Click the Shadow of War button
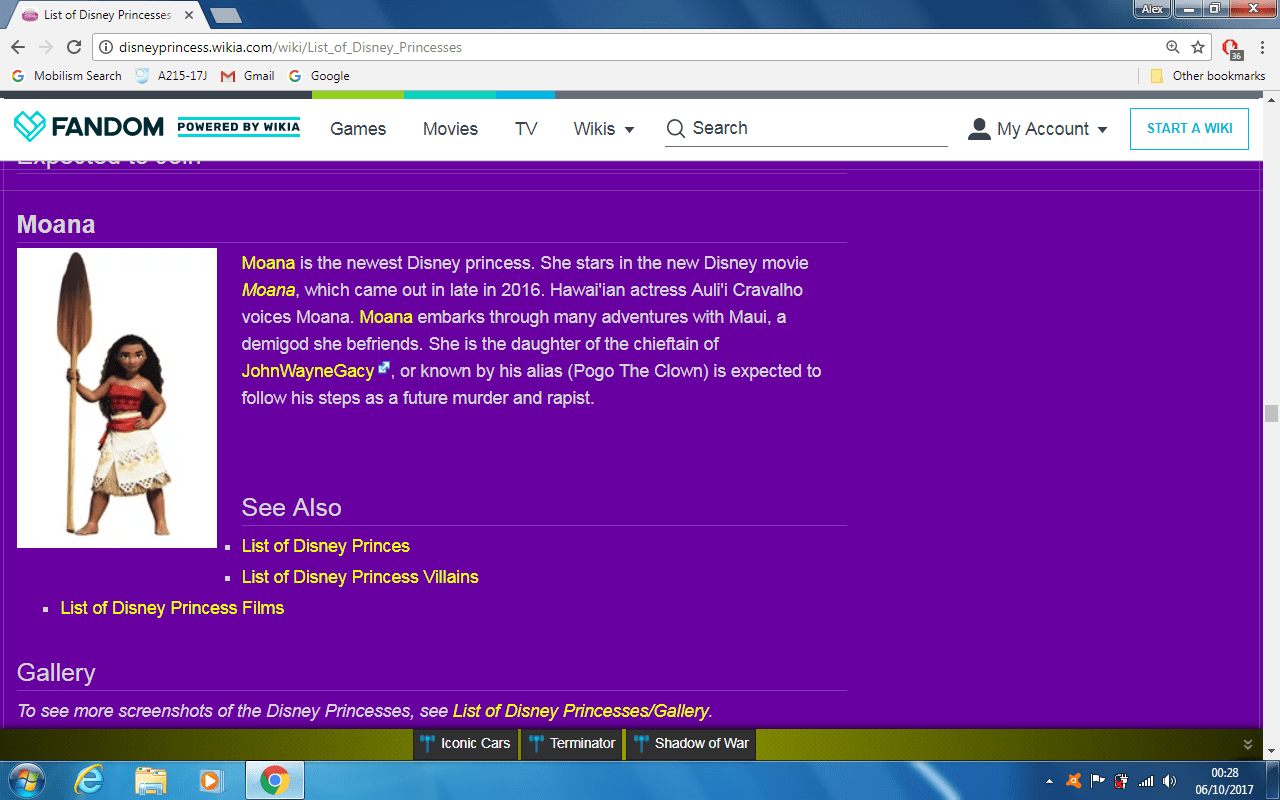The height and width of the screenshot is (800, 1280). point(691,743)
